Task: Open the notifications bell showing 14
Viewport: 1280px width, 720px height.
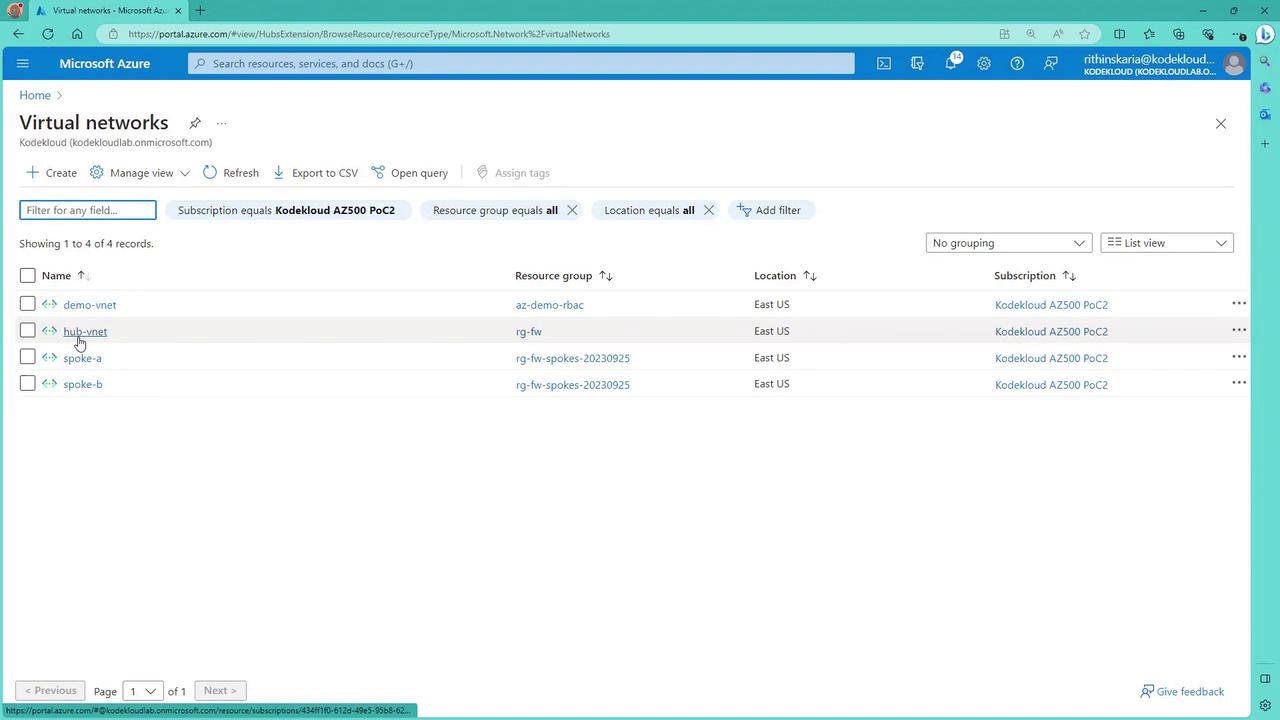Action: coord(951,63)
